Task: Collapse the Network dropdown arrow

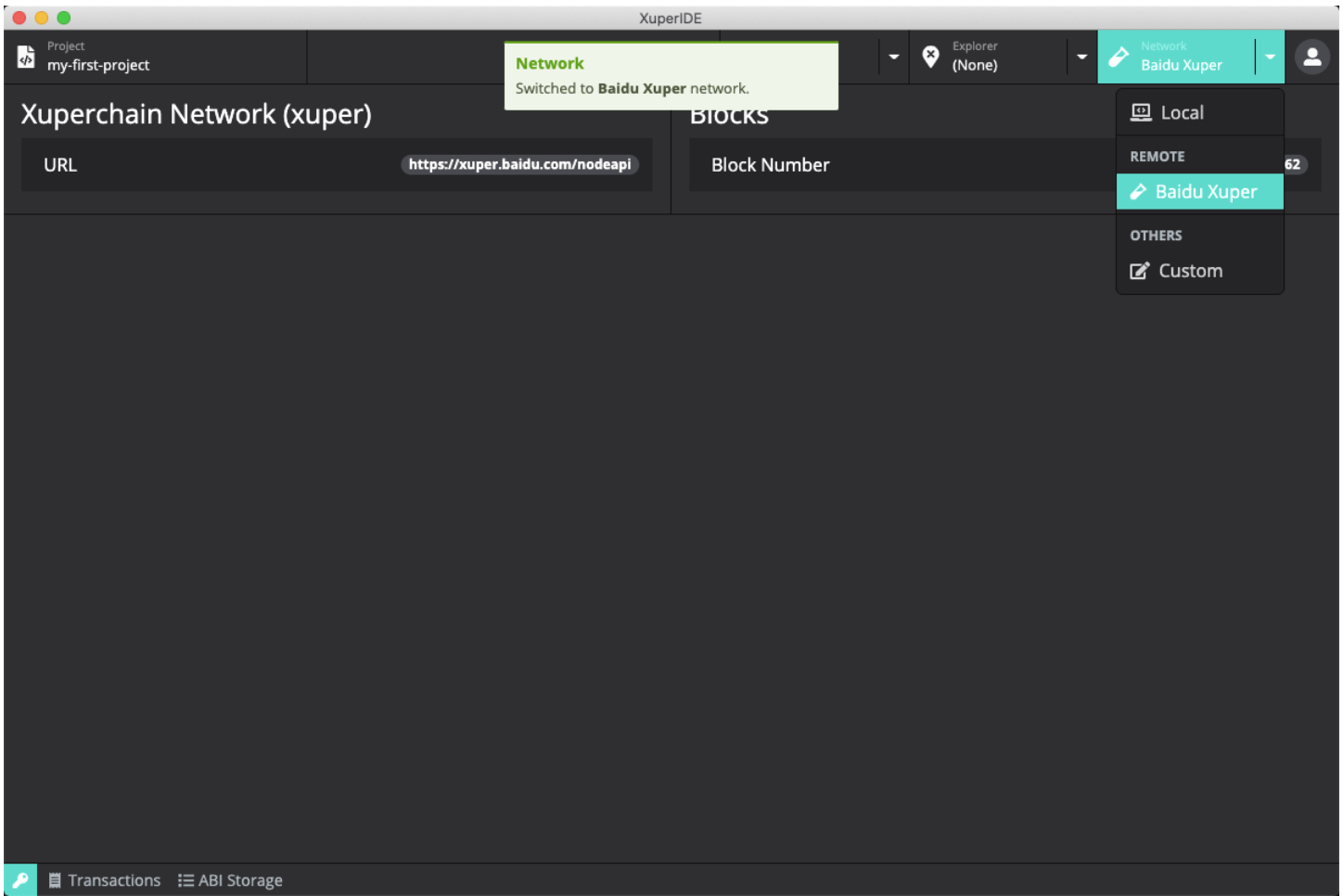Action: [x=1270, y=57]
